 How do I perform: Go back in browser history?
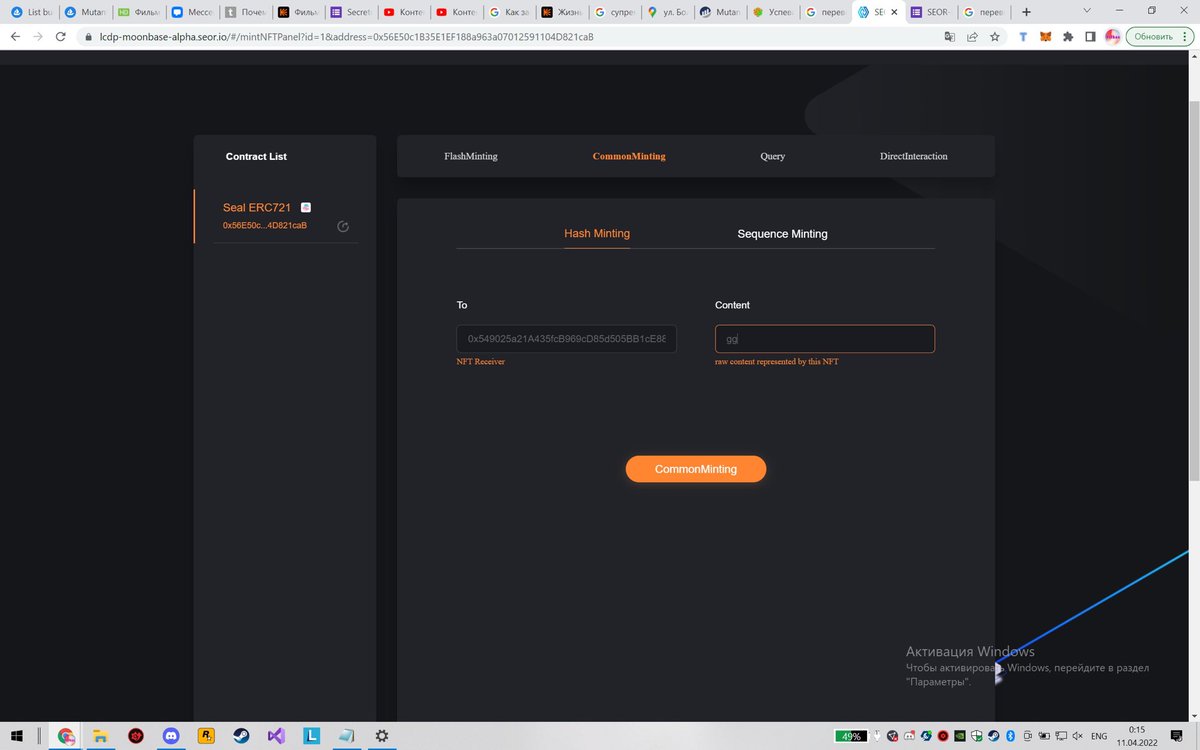(15, 36)
